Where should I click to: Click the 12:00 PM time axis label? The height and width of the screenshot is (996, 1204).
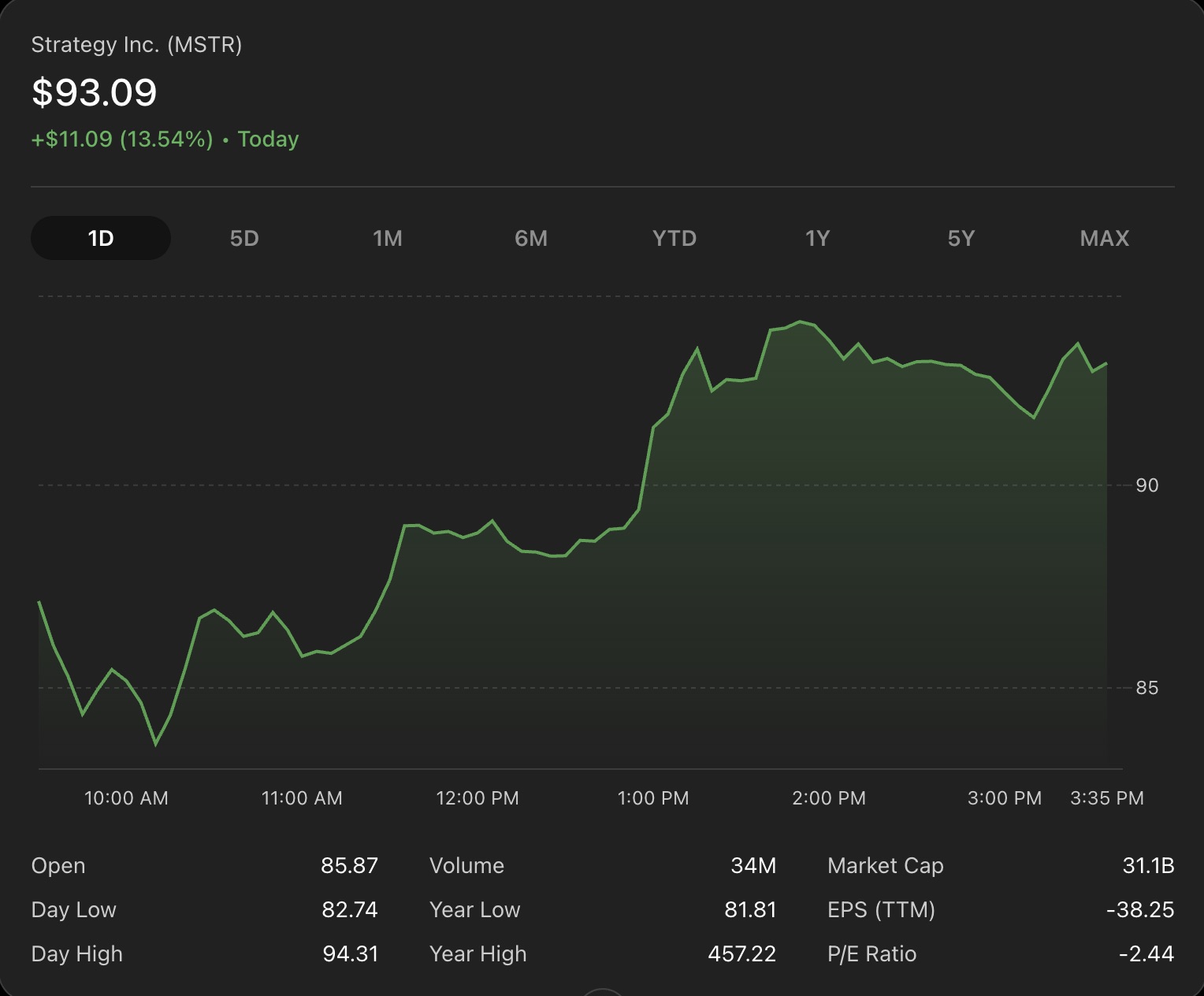[478, 798]
